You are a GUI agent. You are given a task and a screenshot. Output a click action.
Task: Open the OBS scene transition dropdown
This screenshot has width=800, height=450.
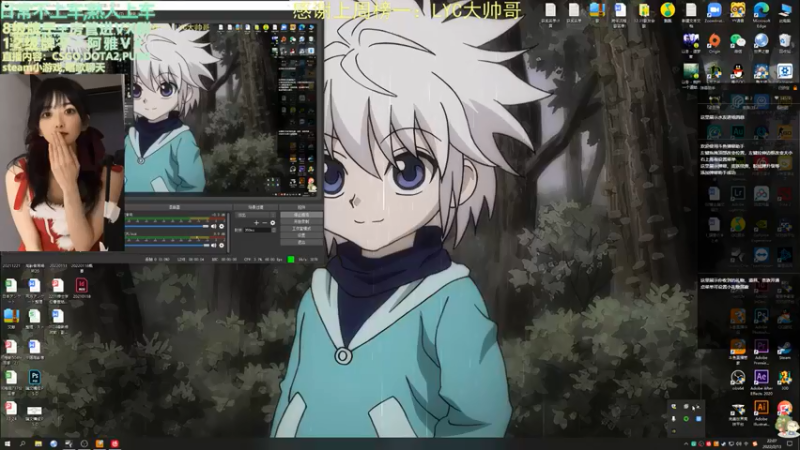coord(256,215)
